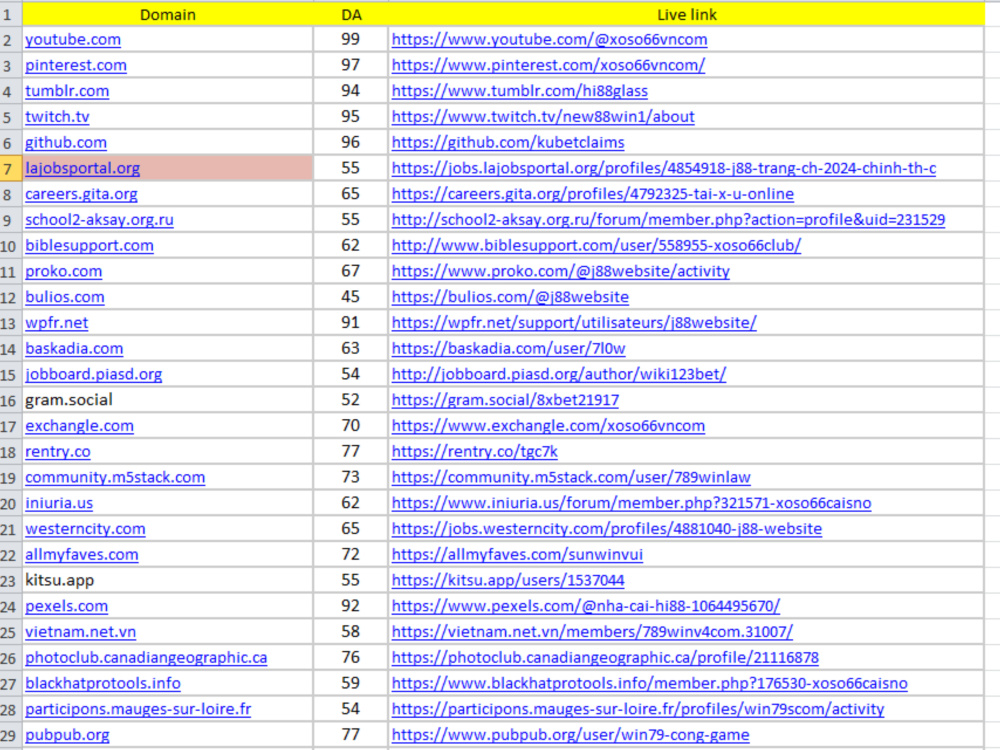Open the exchangle xoso66vncom live link
Screen dimensions: 1000x750
pyautogui.click(x=548, y=426)
